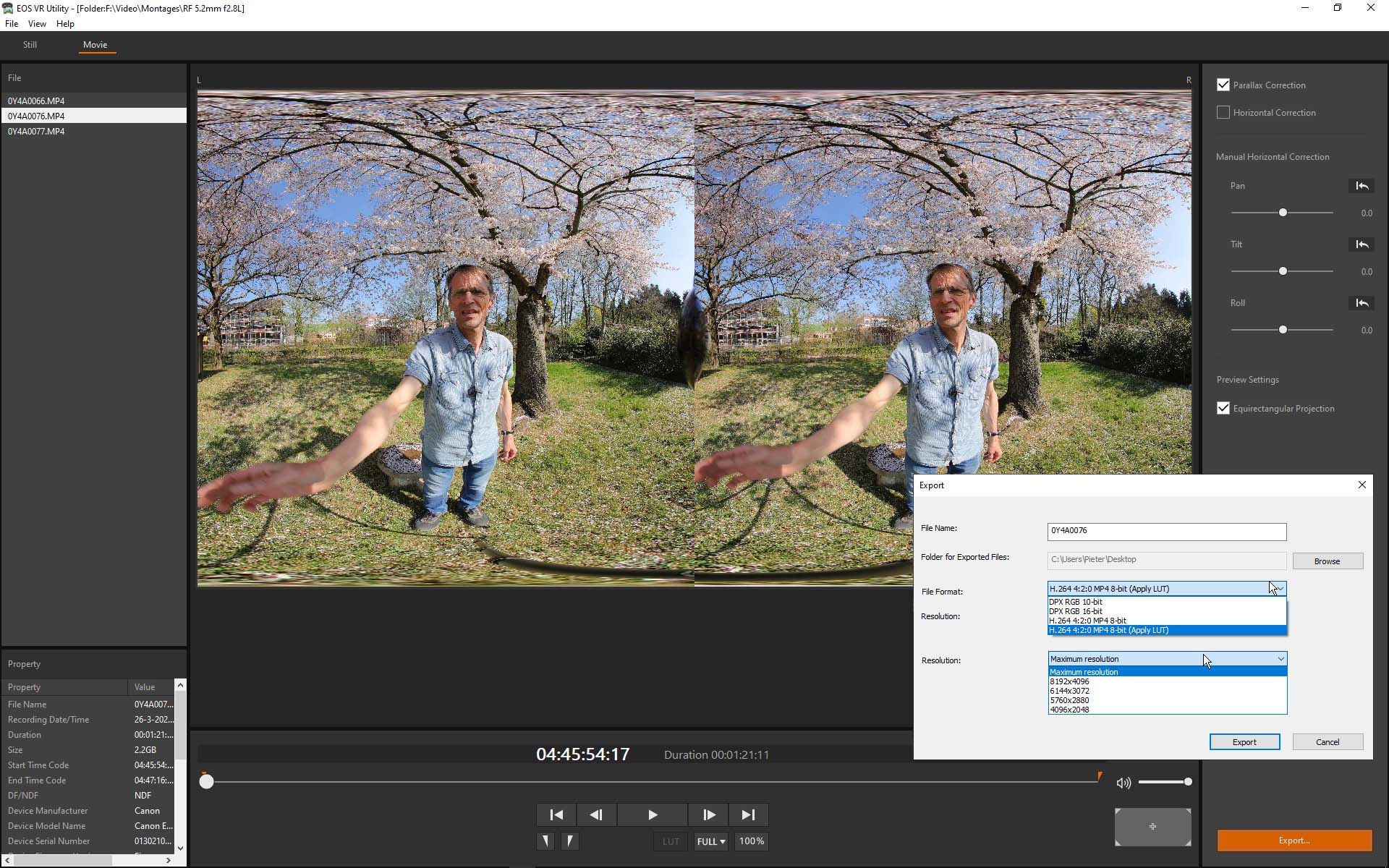Open the FULL preview quality dropdown

[x=710, y=841]
